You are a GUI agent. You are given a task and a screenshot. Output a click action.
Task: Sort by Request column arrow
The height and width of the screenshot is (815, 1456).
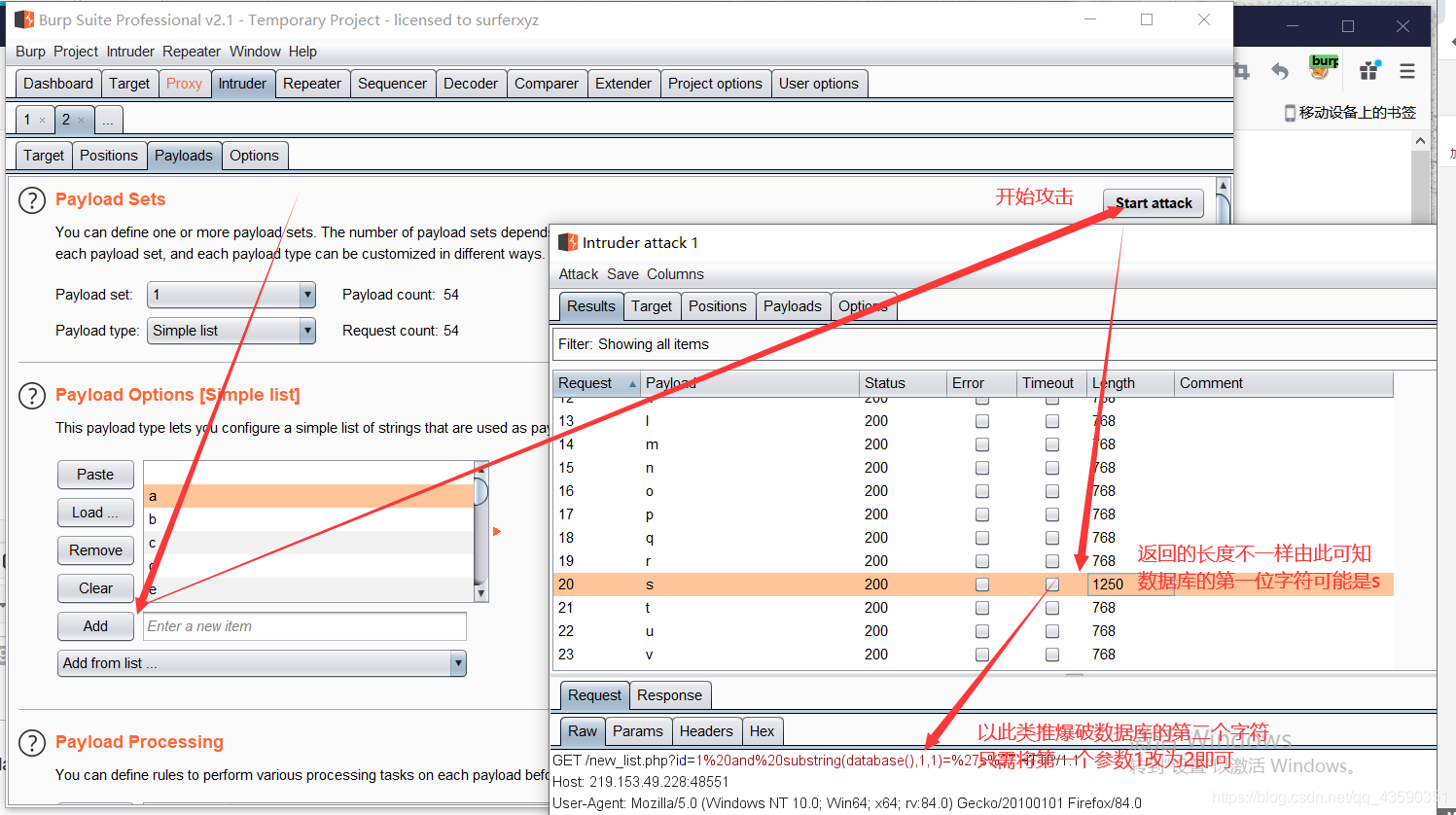(632, 384)
